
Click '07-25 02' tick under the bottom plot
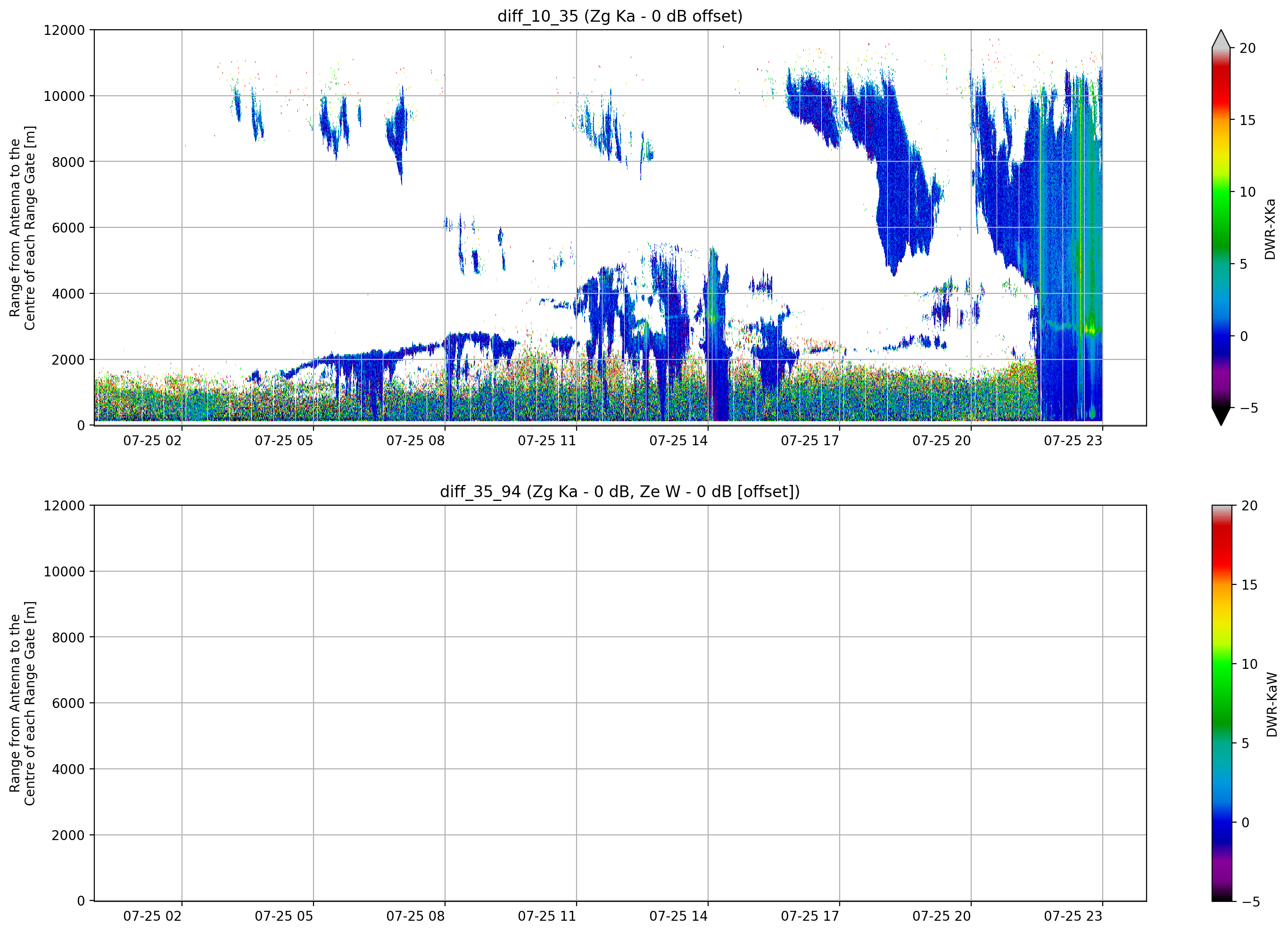tap(152, 916)
